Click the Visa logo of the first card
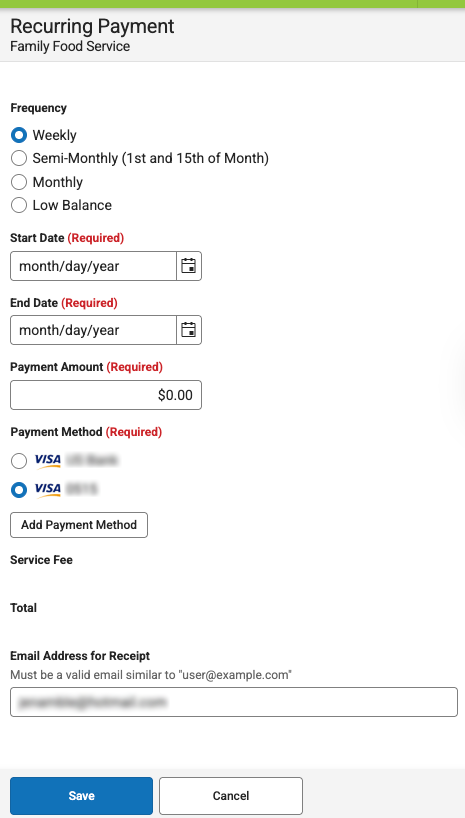The height and width of the screenshot is (818, 465). (x=47, y=461)
